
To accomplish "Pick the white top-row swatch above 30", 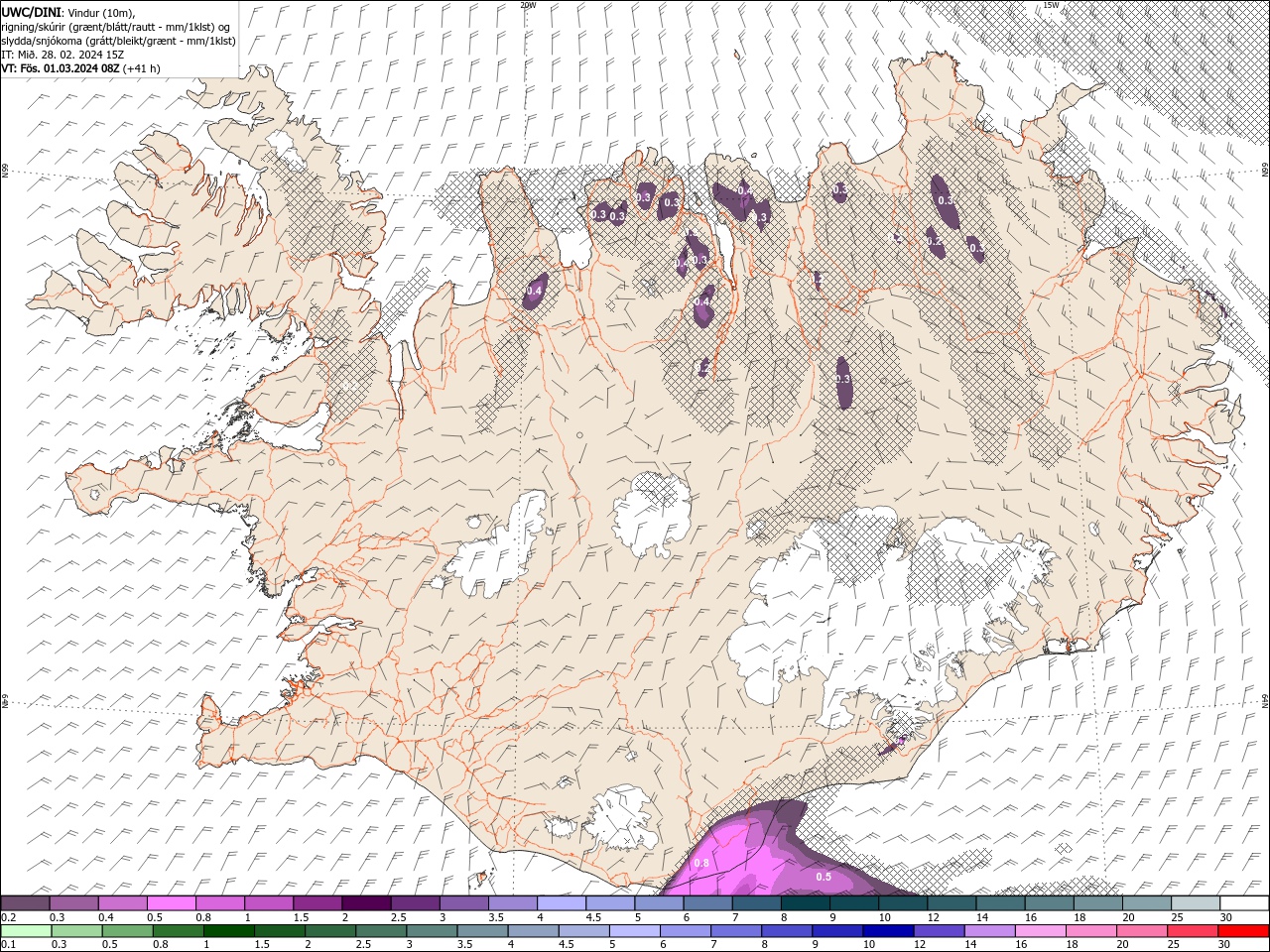I will 1245,903.
